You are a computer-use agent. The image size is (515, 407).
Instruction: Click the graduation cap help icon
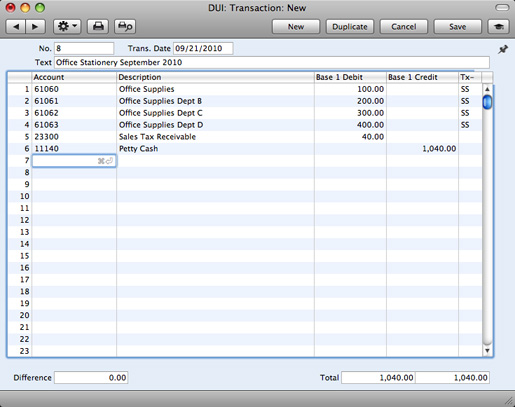click(499, 26)
